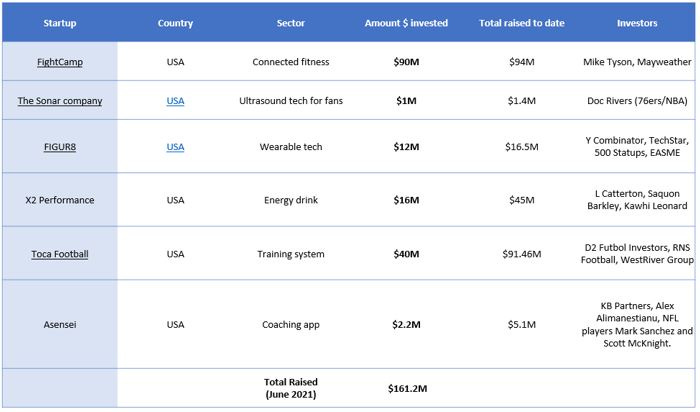Click the $91.46M total raised value

click(x=522, y=254)
